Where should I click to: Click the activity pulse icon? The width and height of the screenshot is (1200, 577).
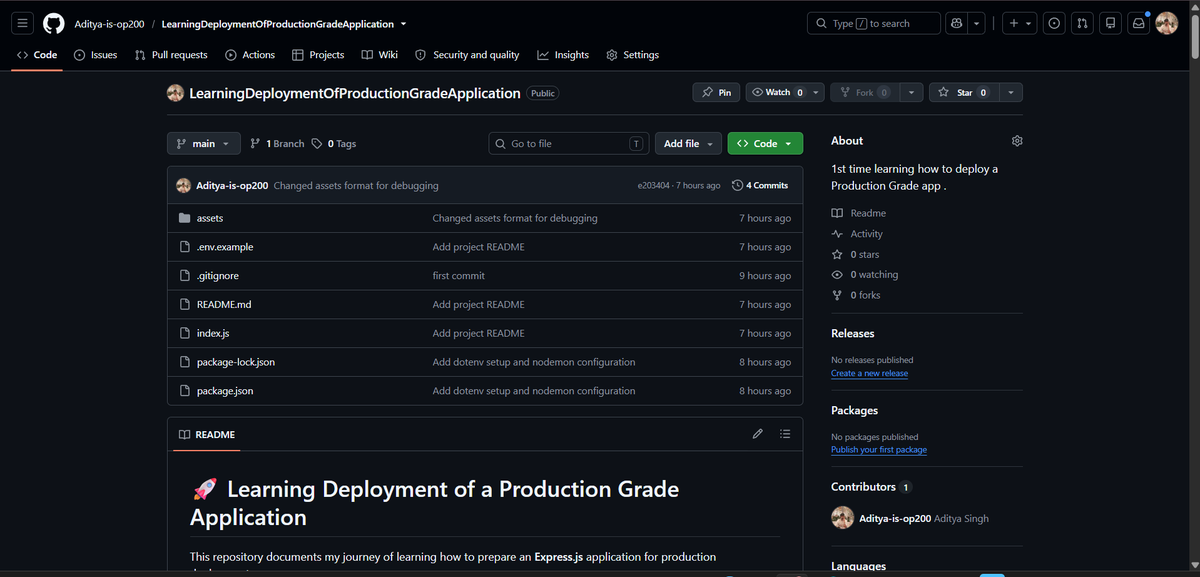(x=838, y=234)
